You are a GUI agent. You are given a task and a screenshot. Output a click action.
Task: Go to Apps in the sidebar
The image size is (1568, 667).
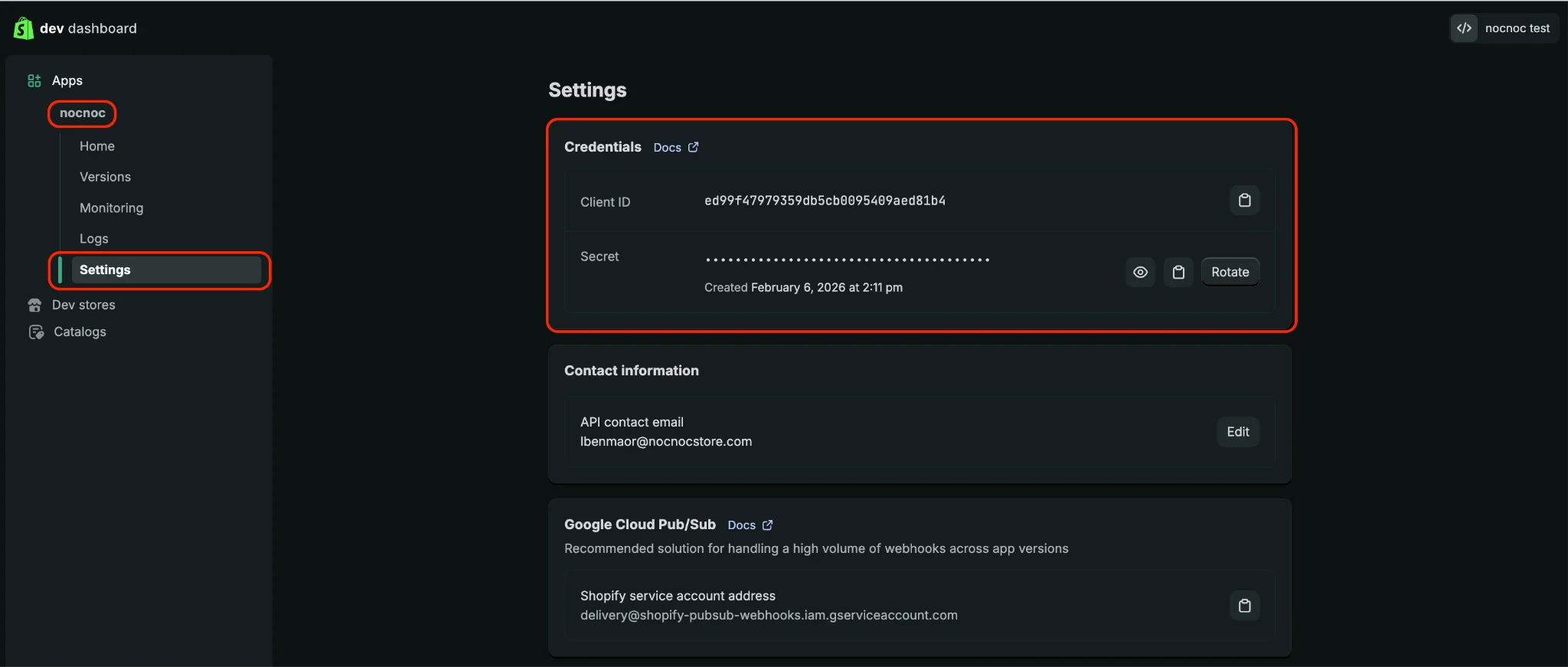pyautogui.click(x=67, y=80)
